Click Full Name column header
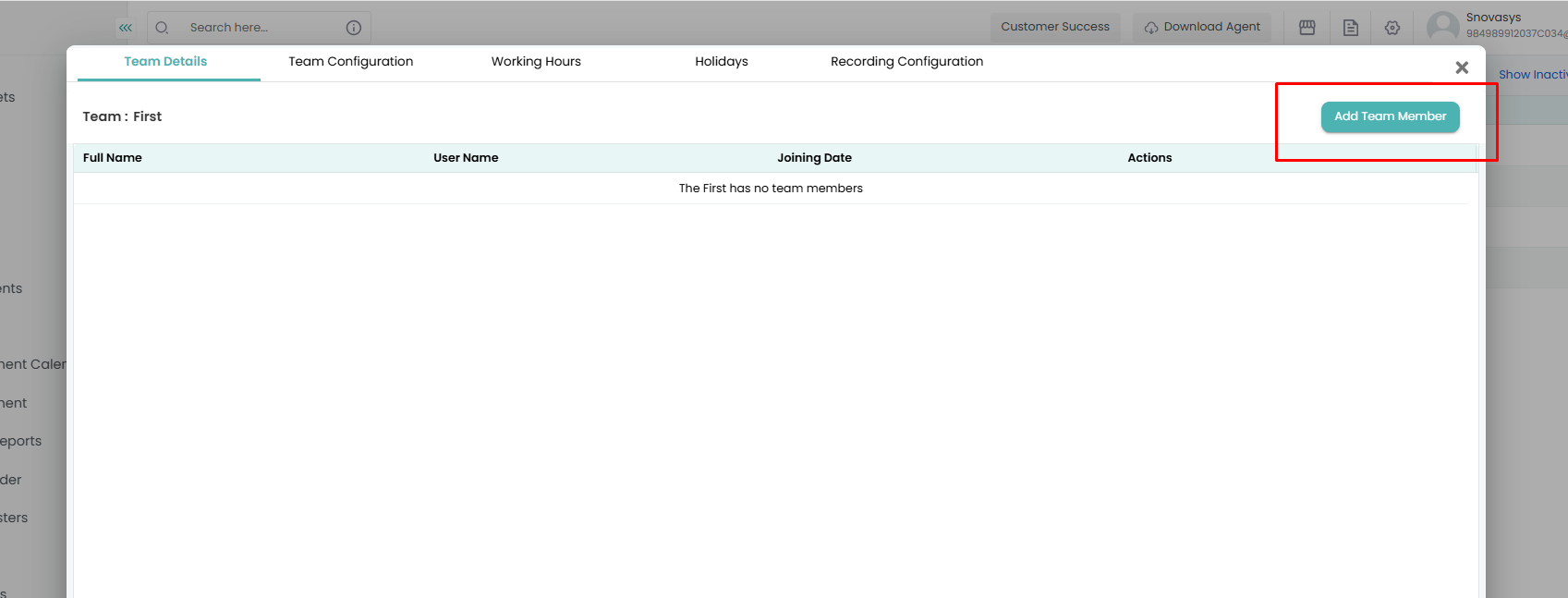1568x598 pixels. pos(113,158)
